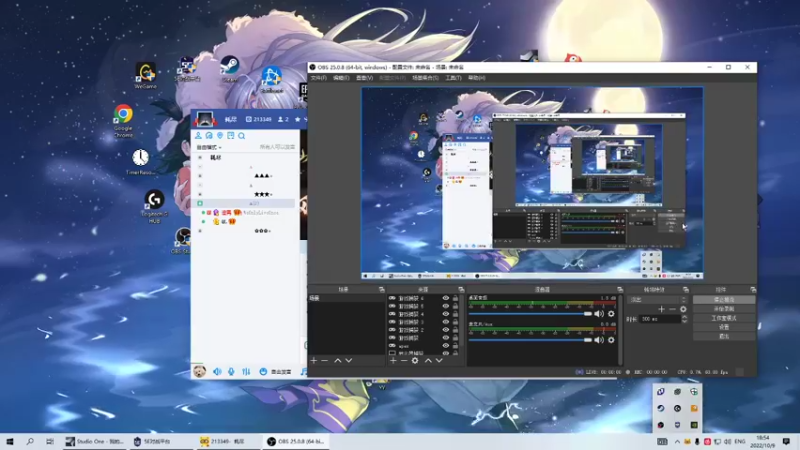Move the selected source down in the list
Image resolution: width=800 pixels, height=450 pixels.
pyautogui.click(x=439, y=361)
